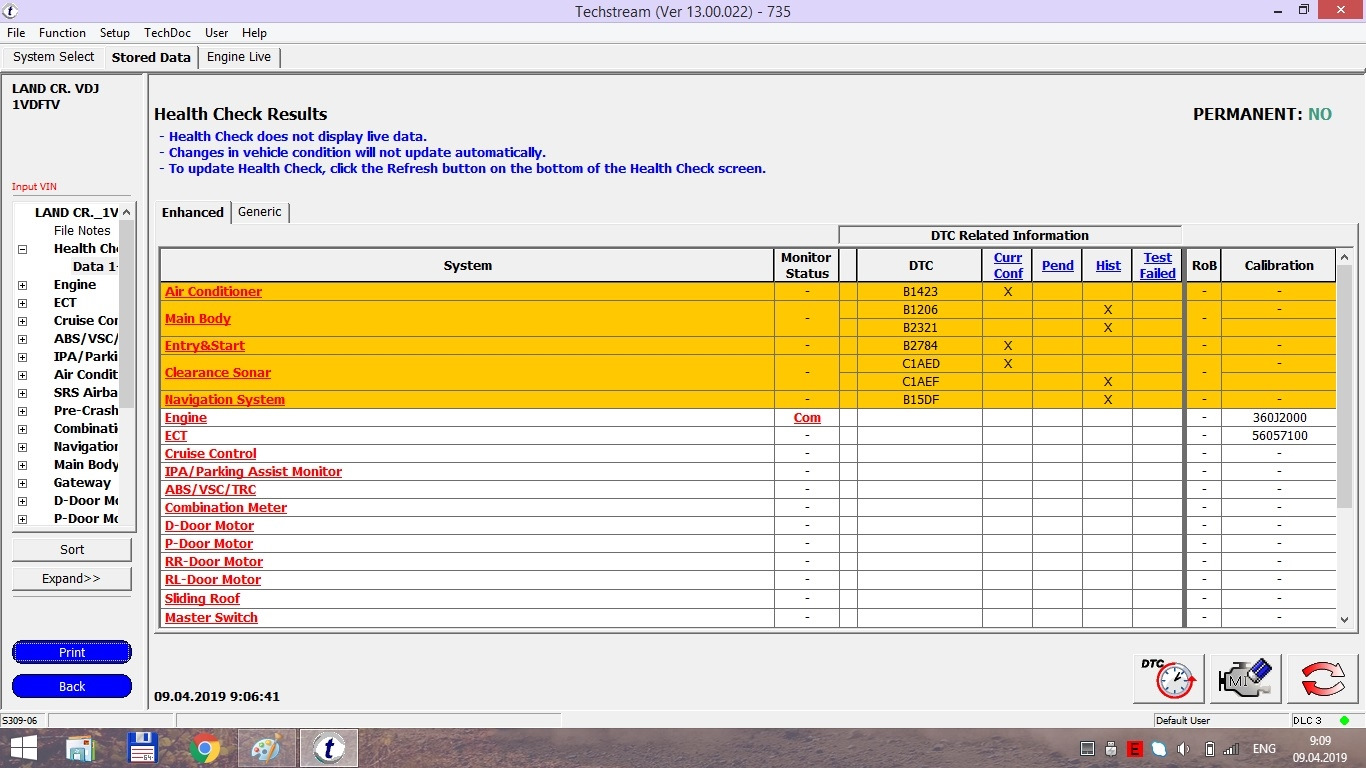1366x768 pixels.
Task: Open the File menu
Action: 16,33
